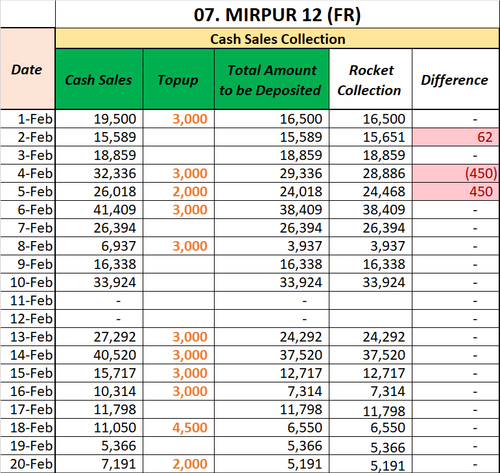Screen dimensions: 500x473
Task: Select the 'Topup' column header
Action: [x=179, y=79]
